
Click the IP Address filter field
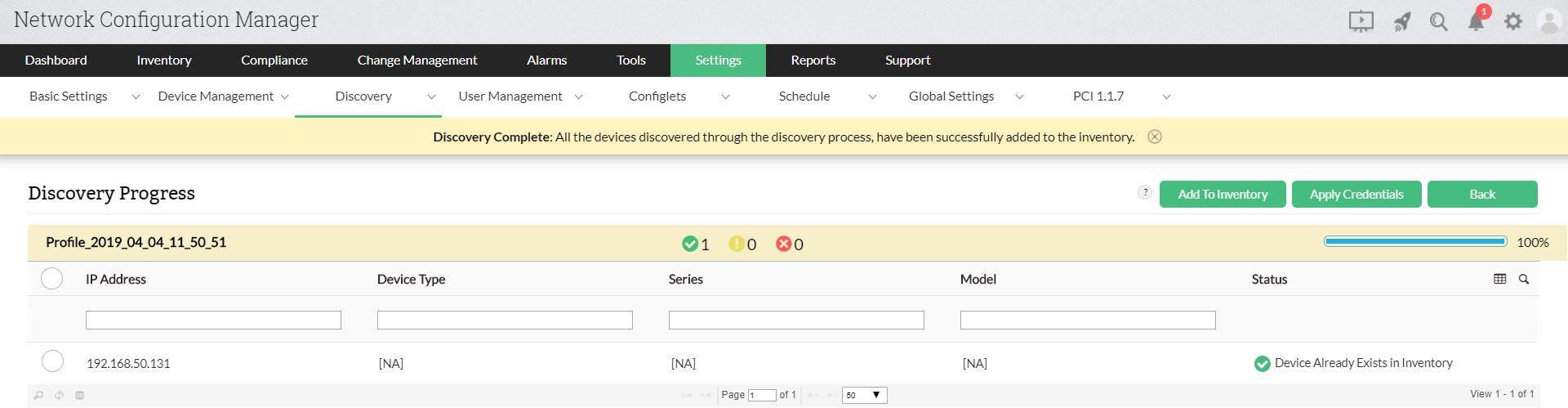(x=213, y=320)
